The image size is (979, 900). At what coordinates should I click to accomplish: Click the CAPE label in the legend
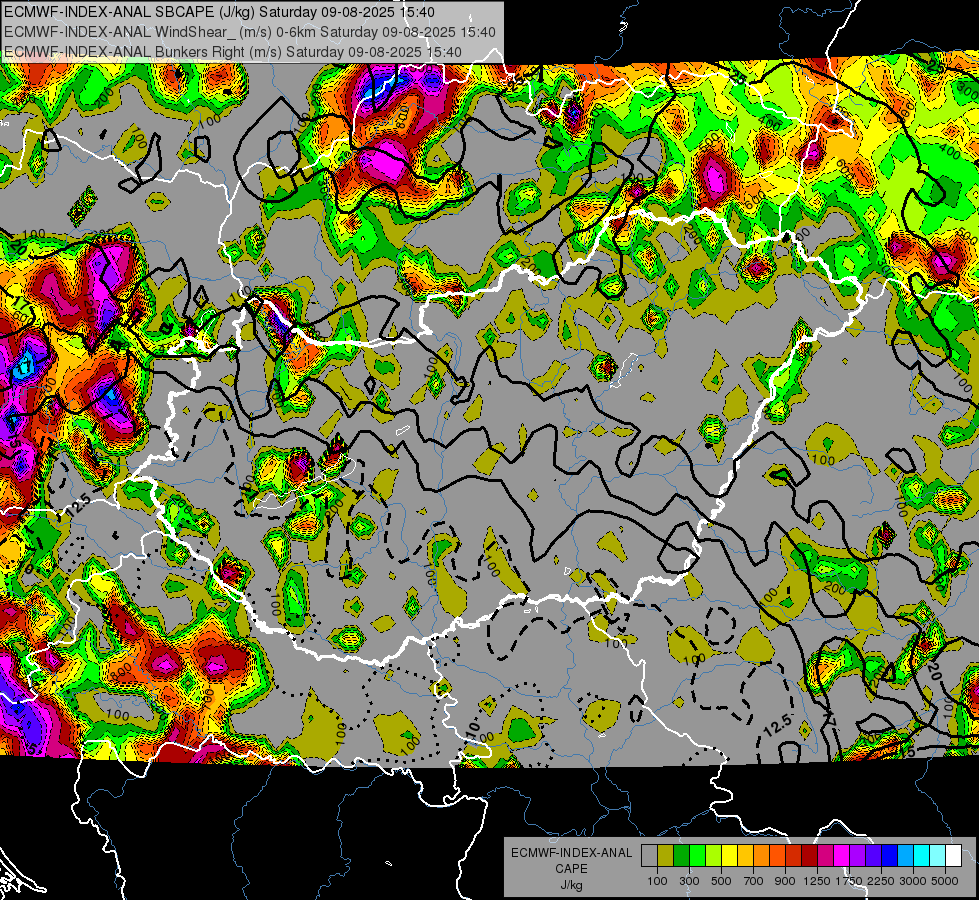coord(571,869)
